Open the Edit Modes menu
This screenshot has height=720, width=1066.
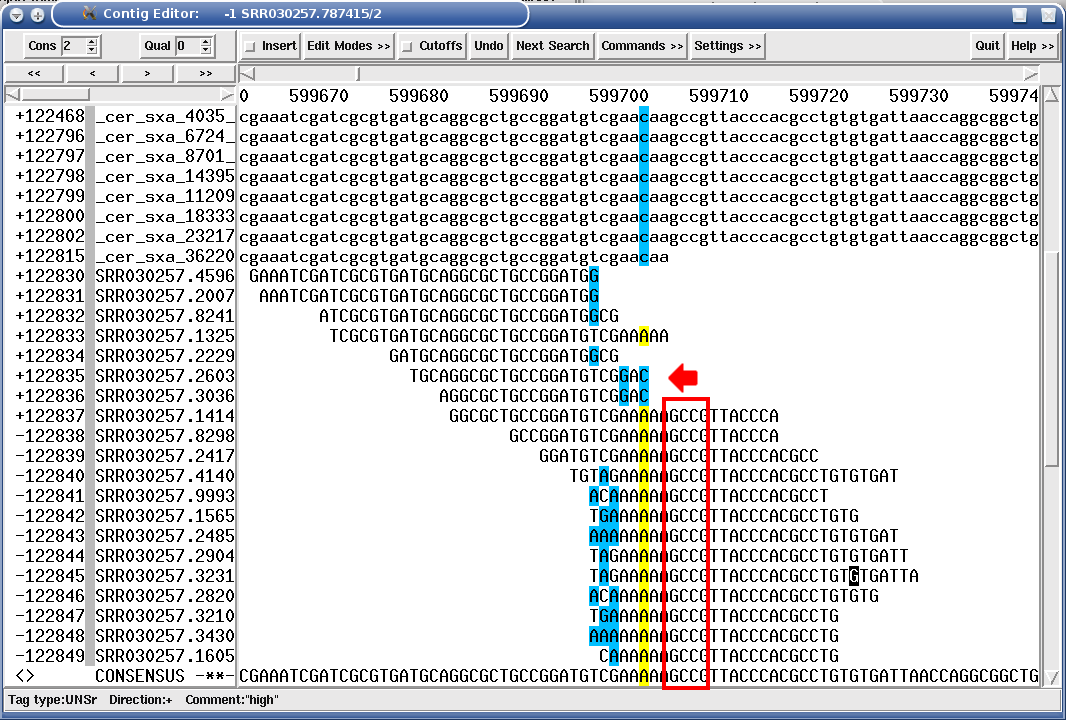point(348,46)
